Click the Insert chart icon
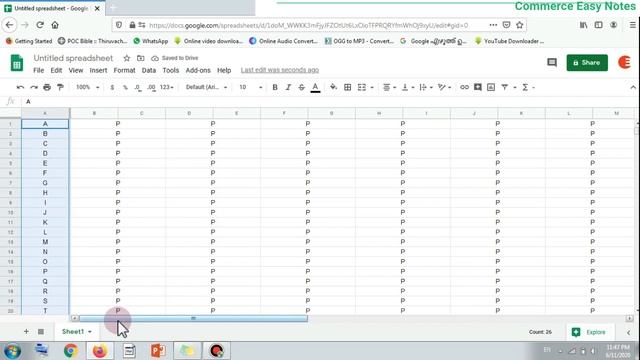Viewport: 640px width, 360px height. [491, 87]
